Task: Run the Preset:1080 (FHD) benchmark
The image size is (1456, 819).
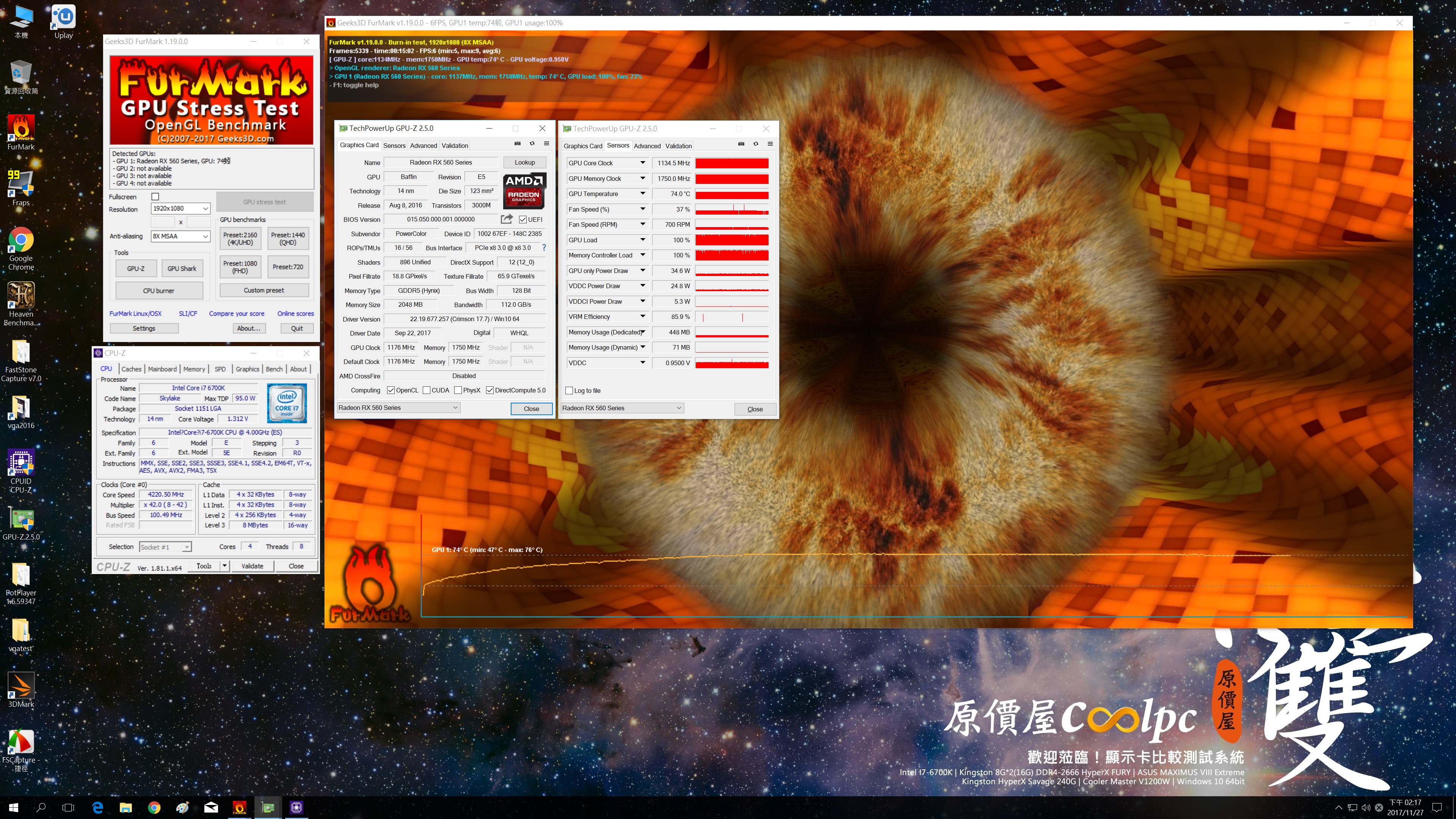Action: (x=240, y=267)
